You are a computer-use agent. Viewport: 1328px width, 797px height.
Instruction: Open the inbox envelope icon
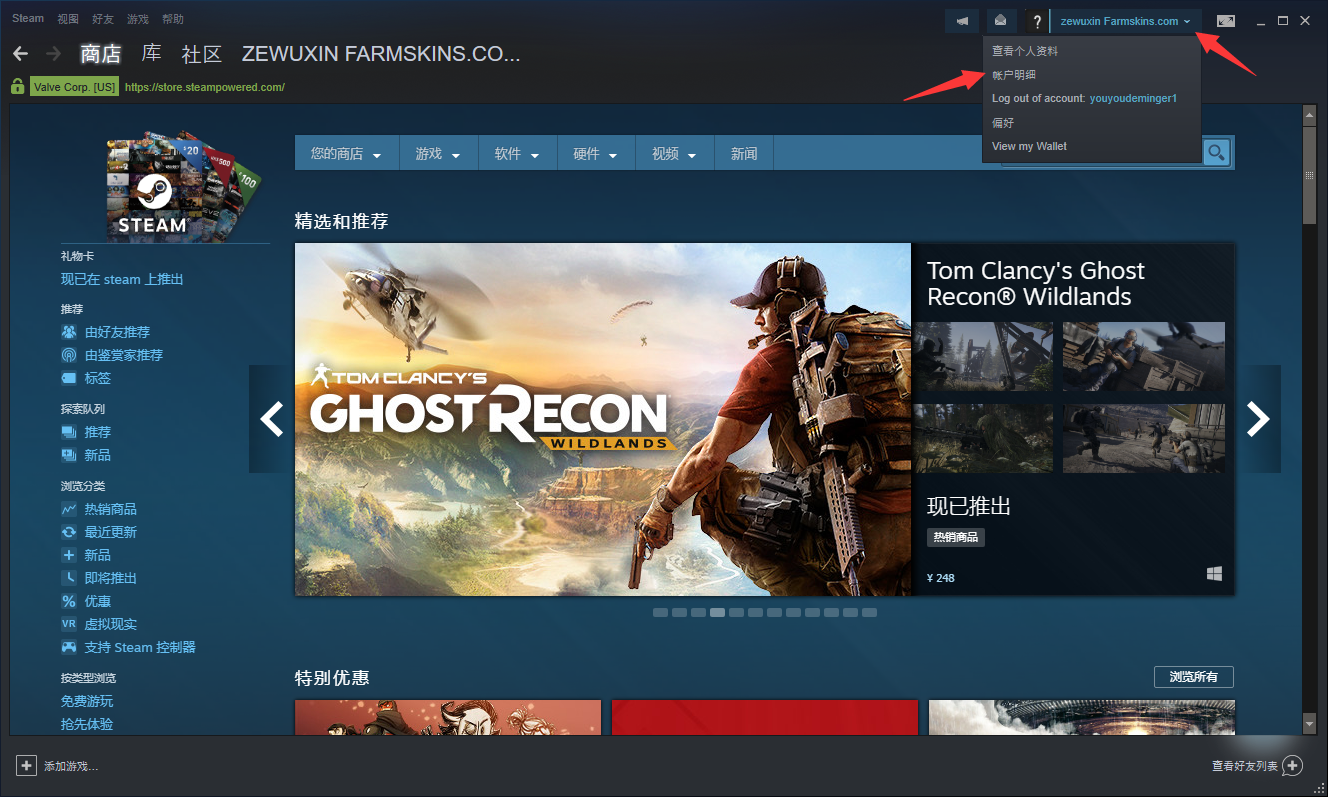coord(1000,21)
